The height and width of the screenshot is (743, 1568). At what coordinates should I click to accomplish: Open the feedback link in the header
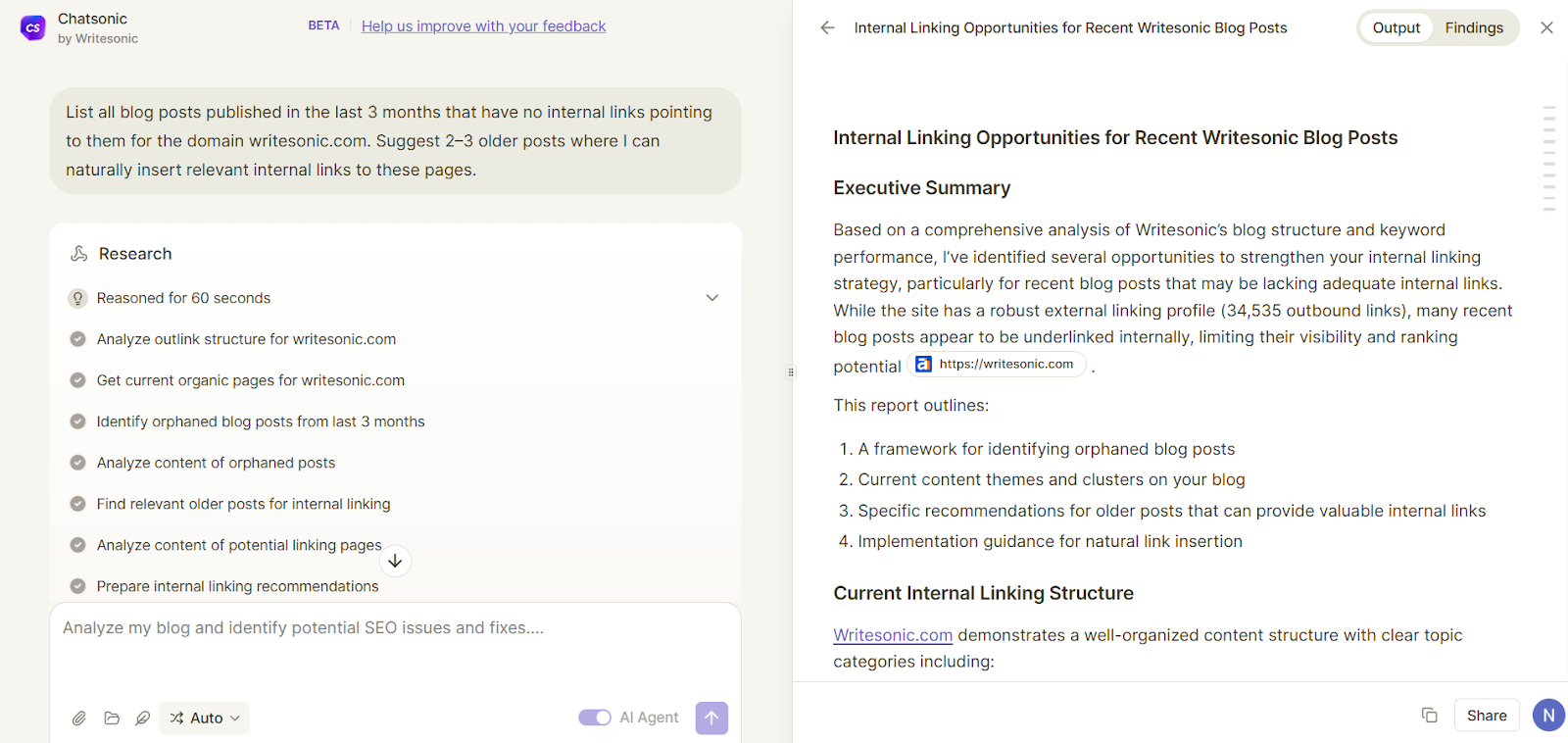[483, 26]
